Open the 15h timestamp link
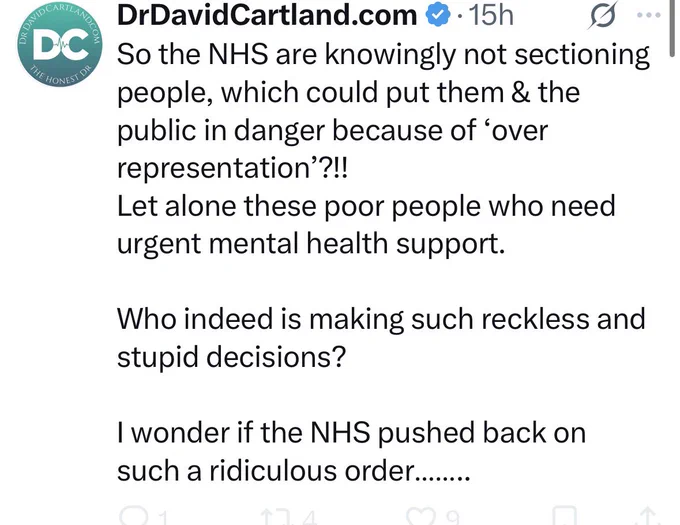 point(491,16)
